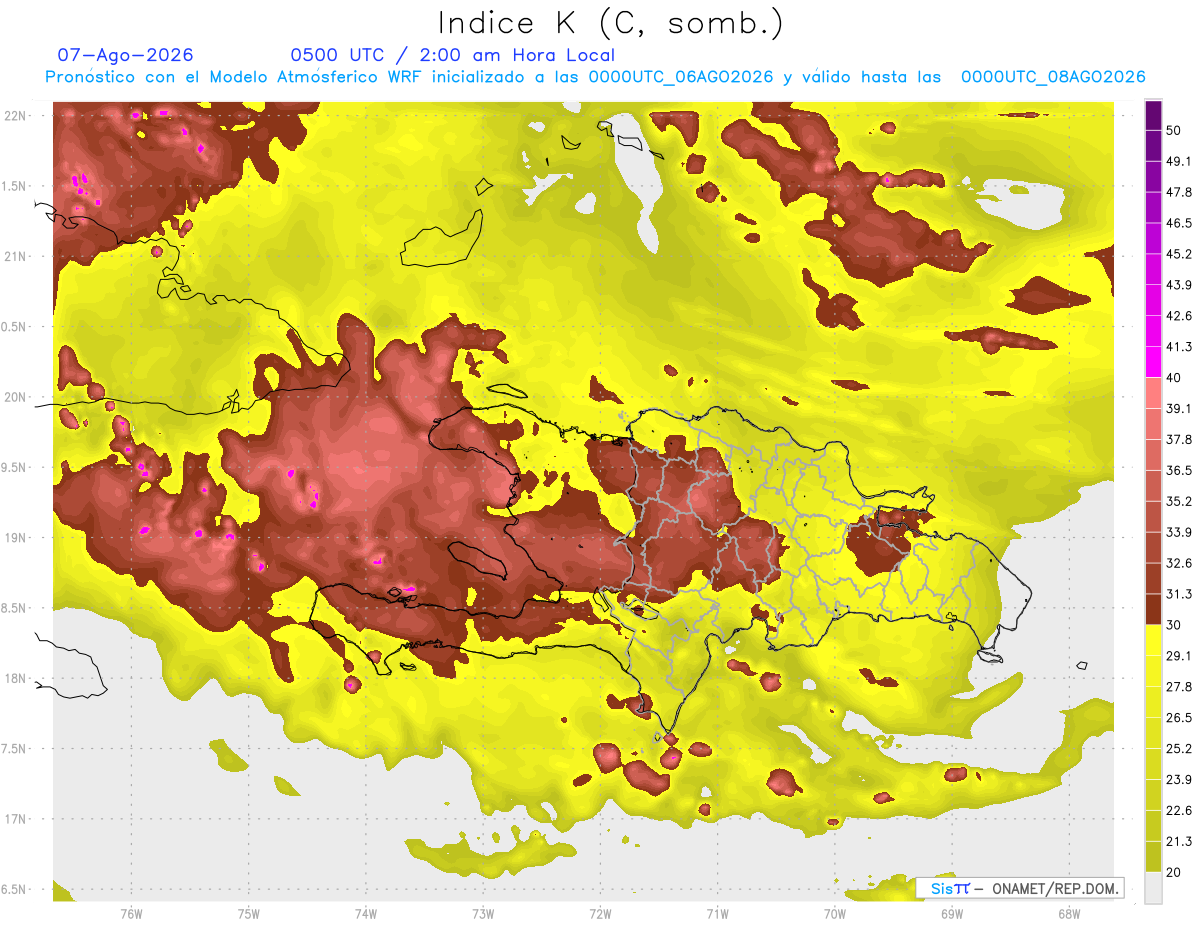Viewport: 1200px width, 927px height.
Task: Click the latitude axis label "21N"
Action: 17,257
